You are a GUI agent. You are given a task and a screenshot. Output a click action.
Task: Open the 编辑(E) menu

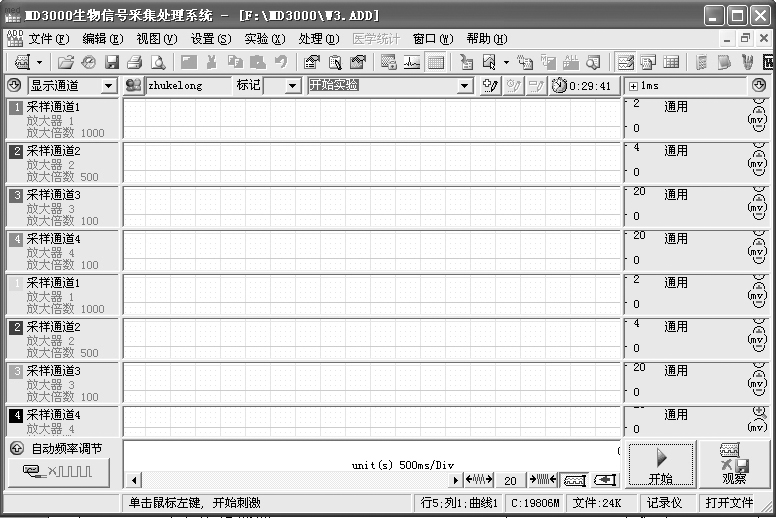click(102, 39)
